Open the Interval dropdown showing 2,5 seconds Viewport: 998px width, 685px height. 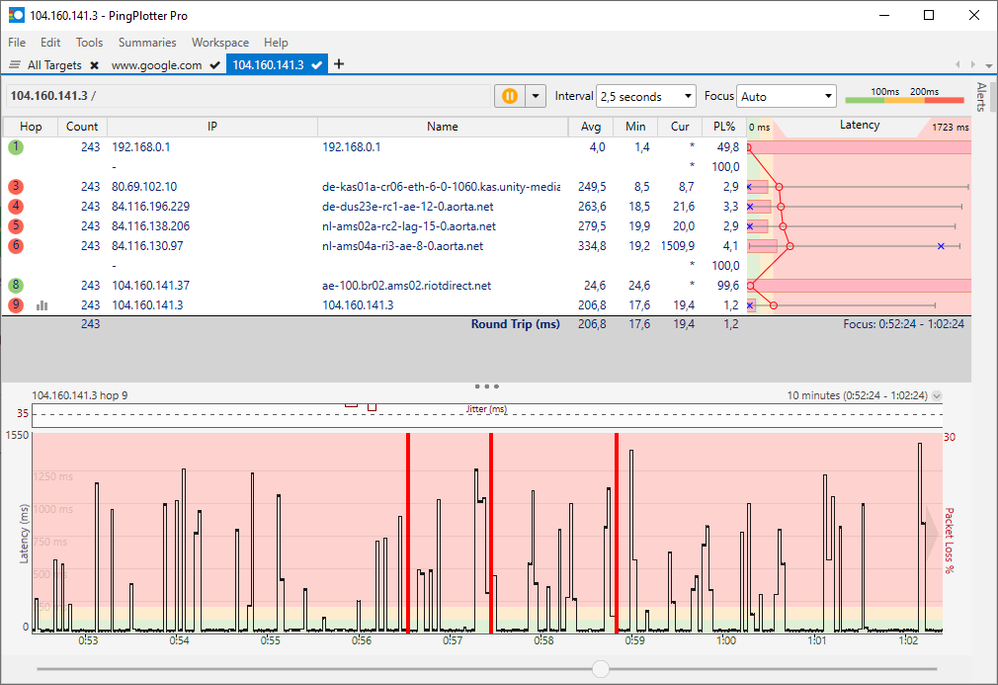[645, 97]
